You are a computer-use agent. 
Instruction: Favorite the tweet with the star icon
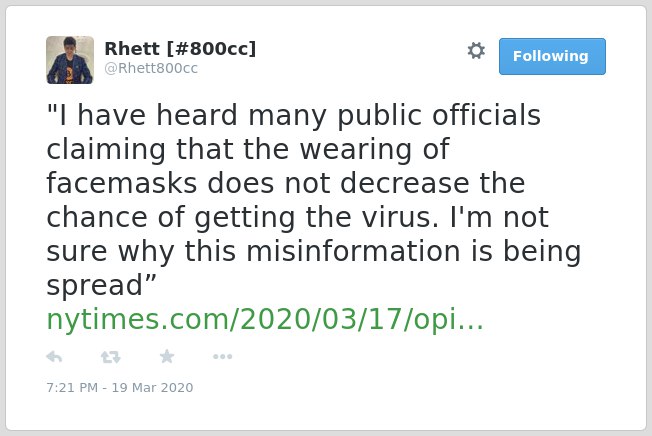tap(167, 356)
